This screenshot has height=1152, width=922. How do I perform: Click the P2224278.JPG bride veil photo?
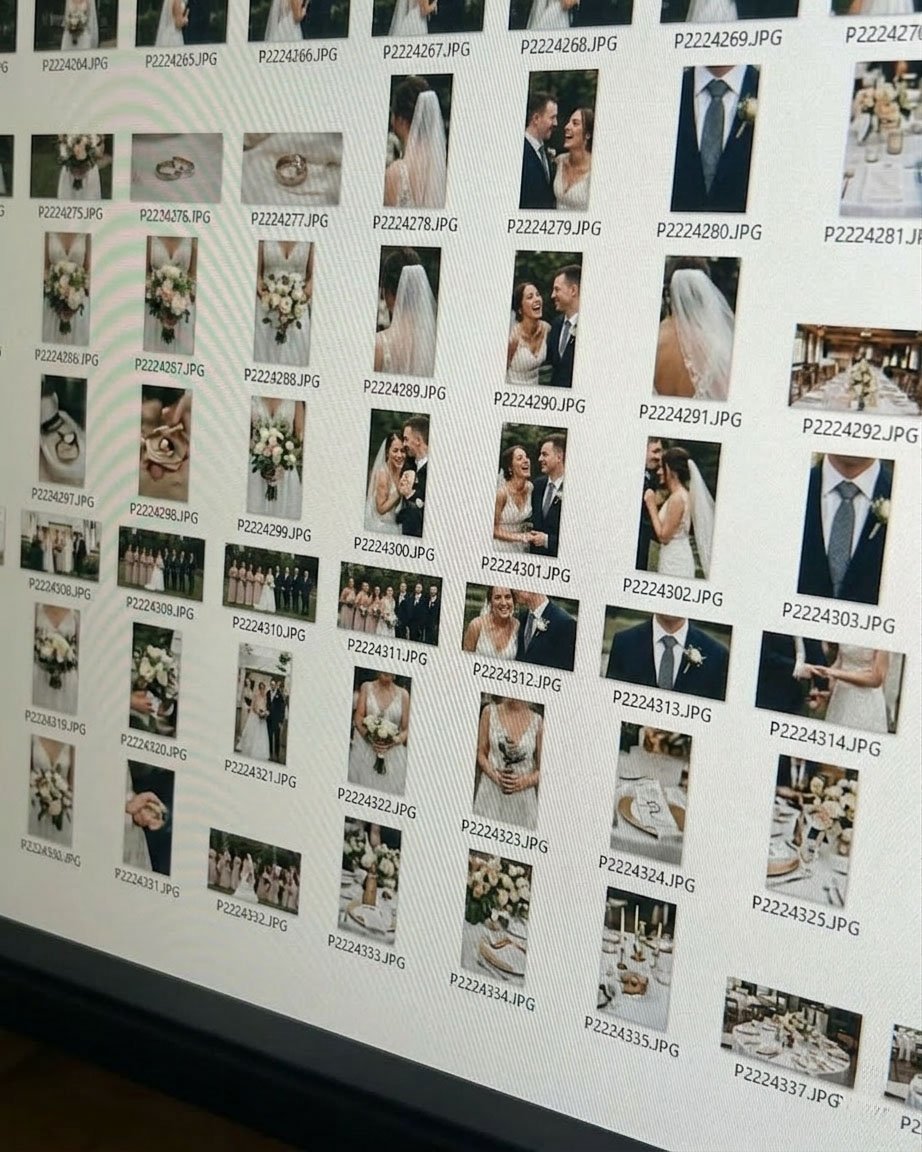pyautogui.click(x=417, y=141)
